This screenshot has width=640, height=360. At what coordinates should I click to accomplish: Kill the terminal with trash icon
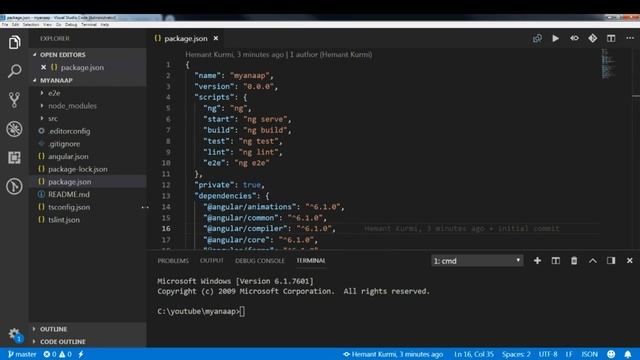pyautogui.click(x=574, y=261)
